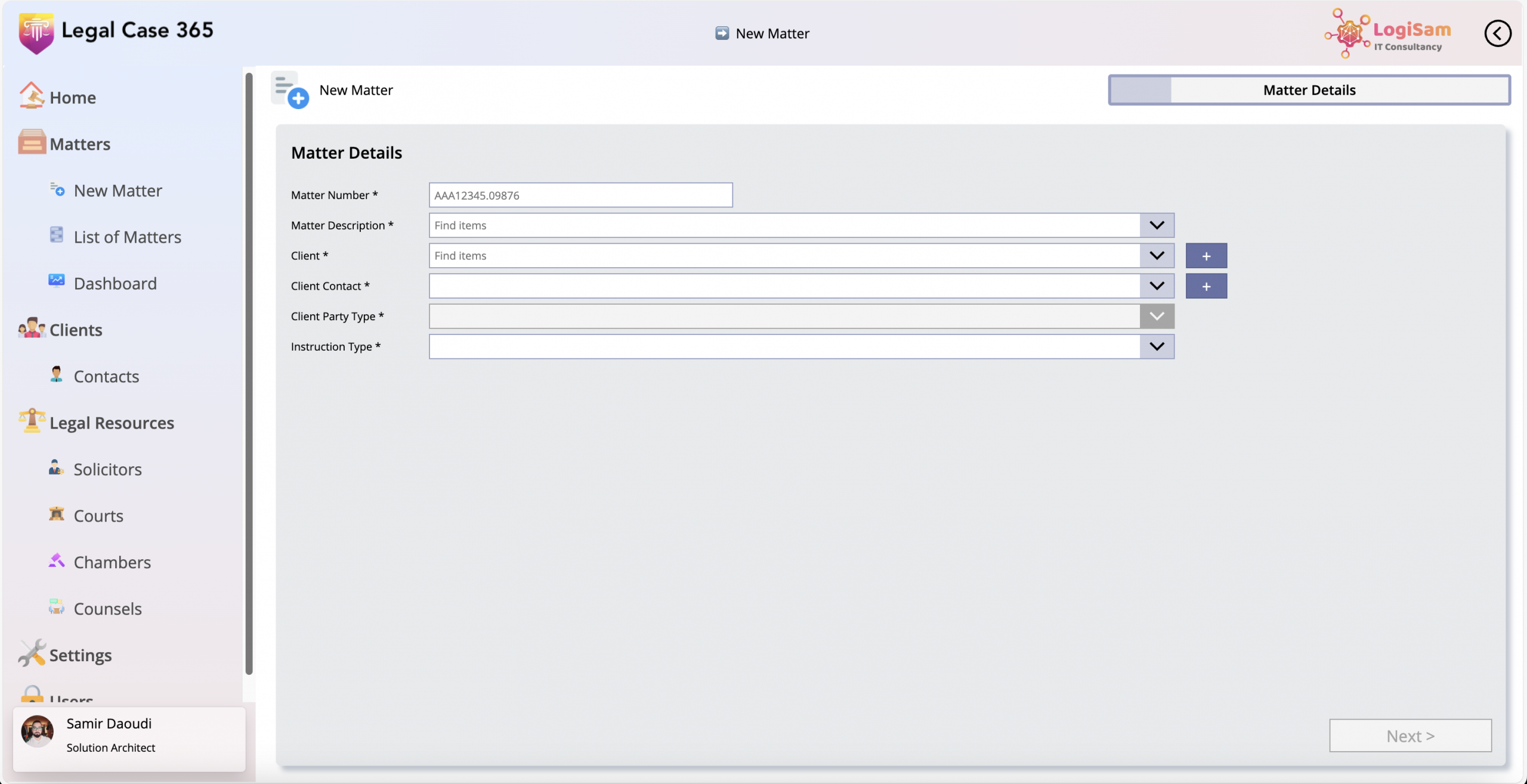Click the Clients people icon

coord(32,329)
